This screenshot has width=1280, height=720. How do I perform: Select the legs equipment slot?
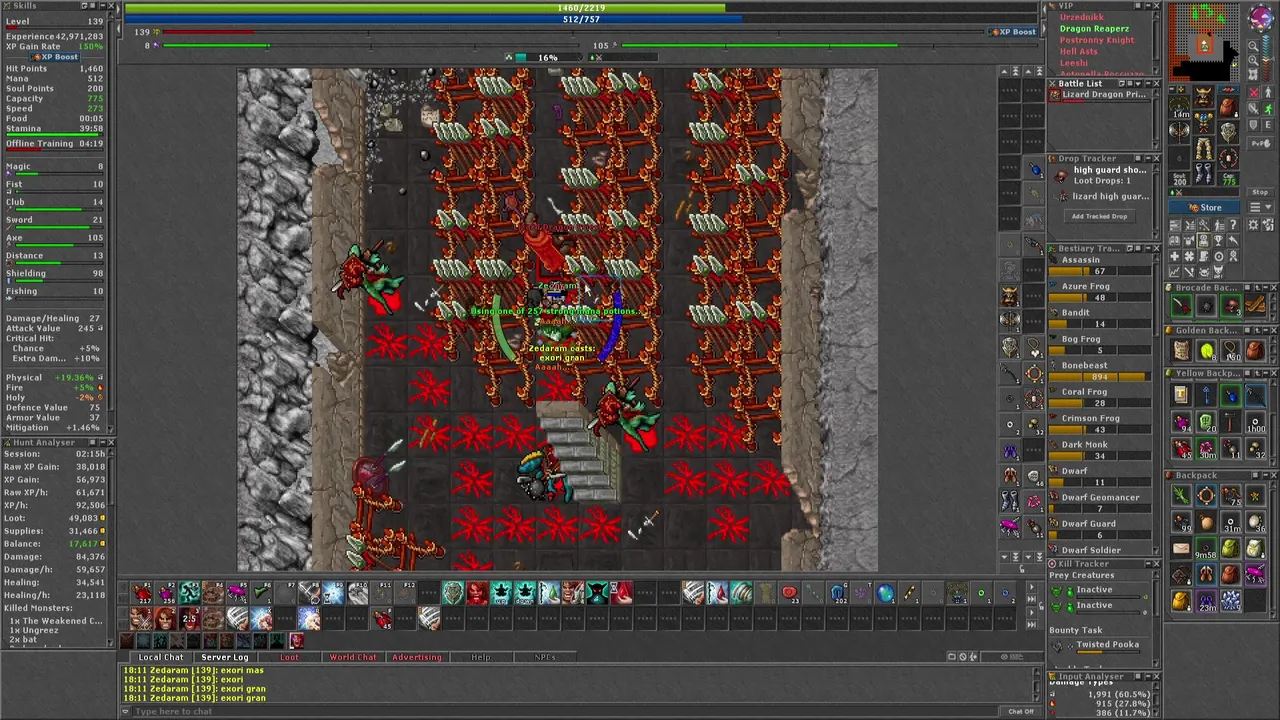pyautogui.click(x=1204, y=148)
